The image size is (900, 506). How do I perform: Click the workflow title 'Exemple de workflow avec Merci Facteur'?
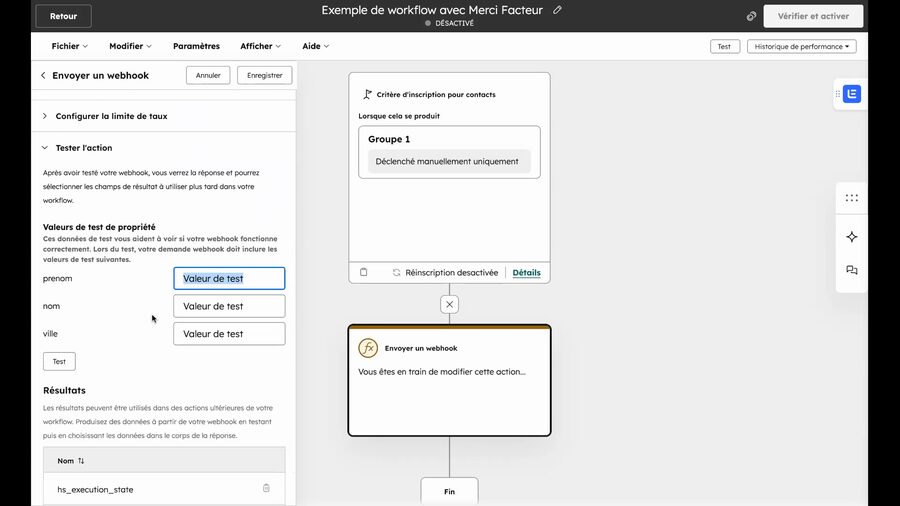(x=432, y=10)
